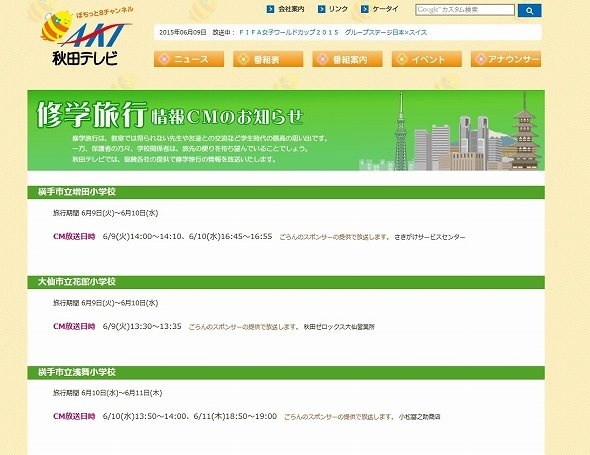Click CM放送日時 label under 花館小学校
Screen dimensions: 590x455
[74, 326]
